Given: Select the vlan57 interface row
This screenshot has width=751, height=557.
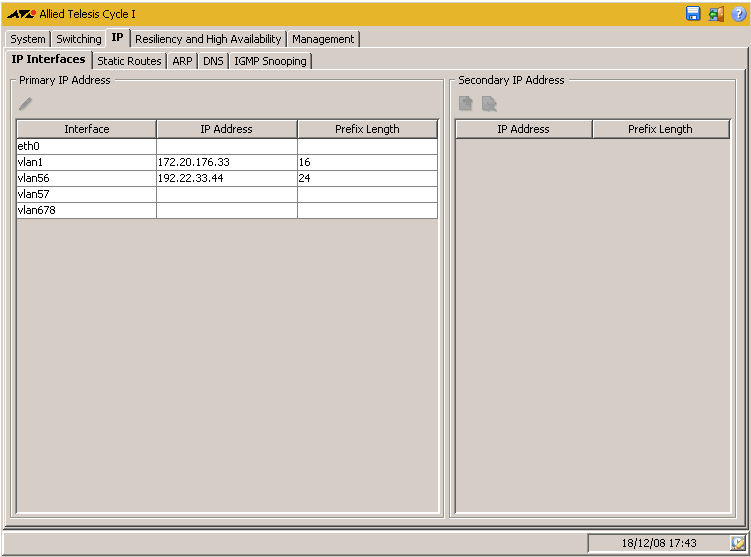Looking at the screenshot, I should pos(227,194).
